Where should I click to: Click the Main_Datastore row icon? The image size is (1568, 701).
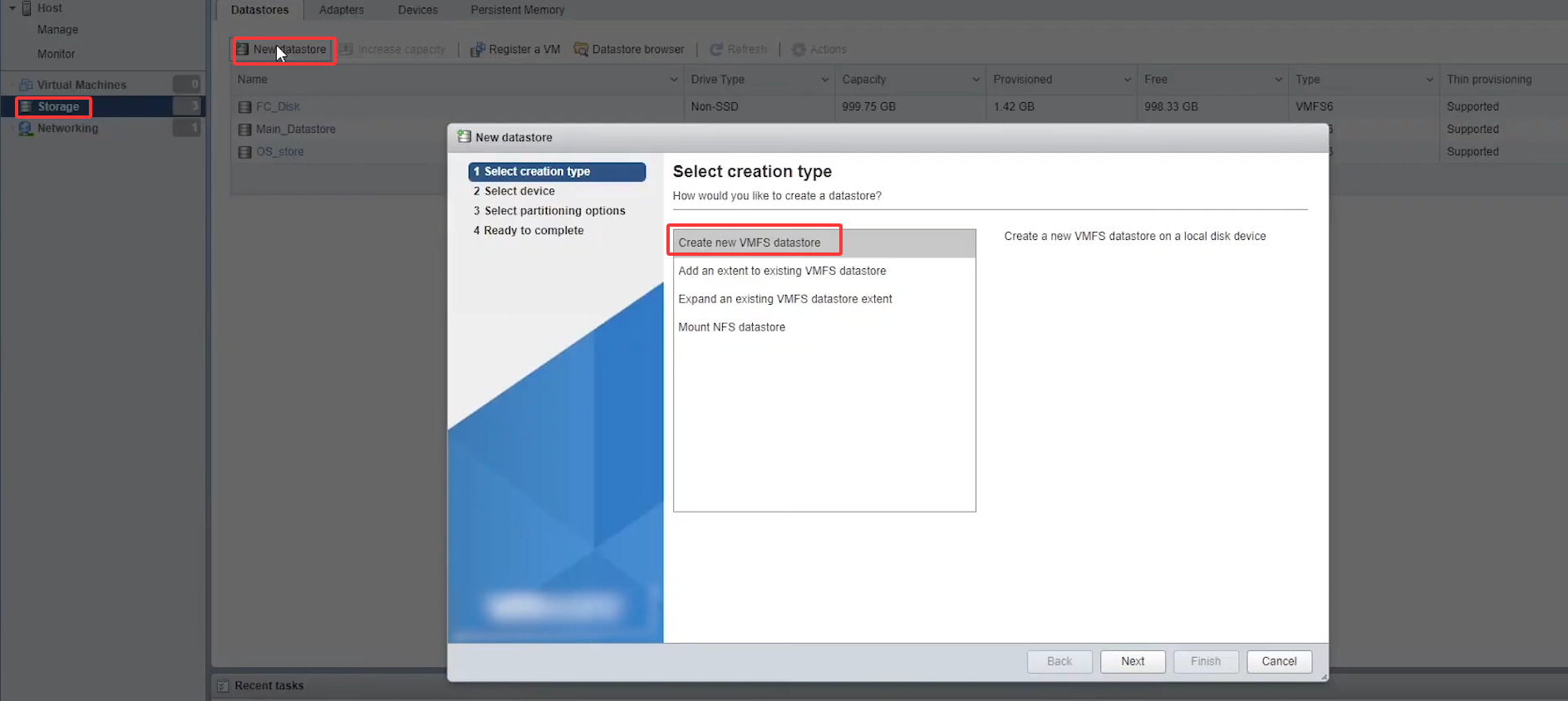(x=244, y=130)
